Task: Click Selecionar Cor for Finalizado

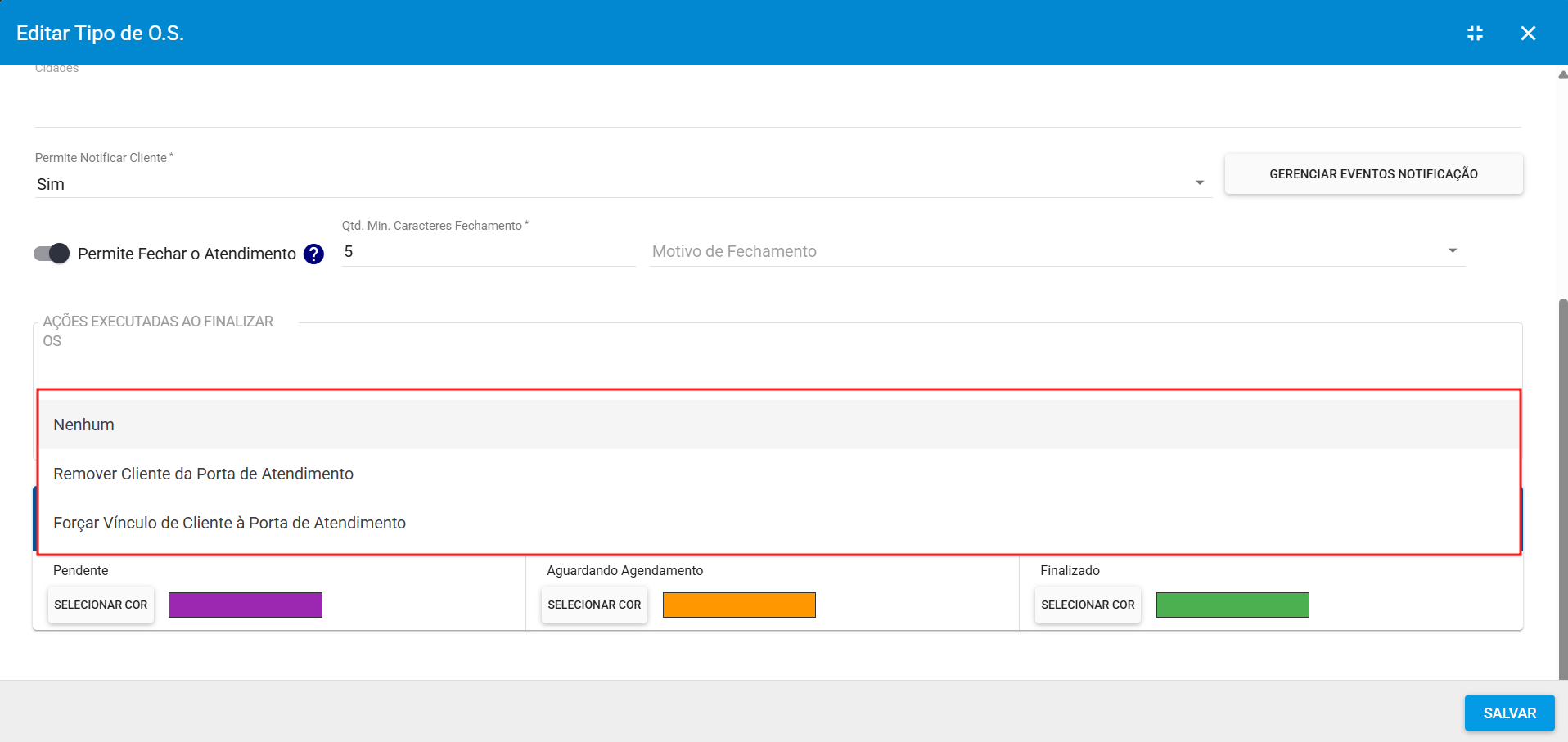Action: click(1088, 605)
